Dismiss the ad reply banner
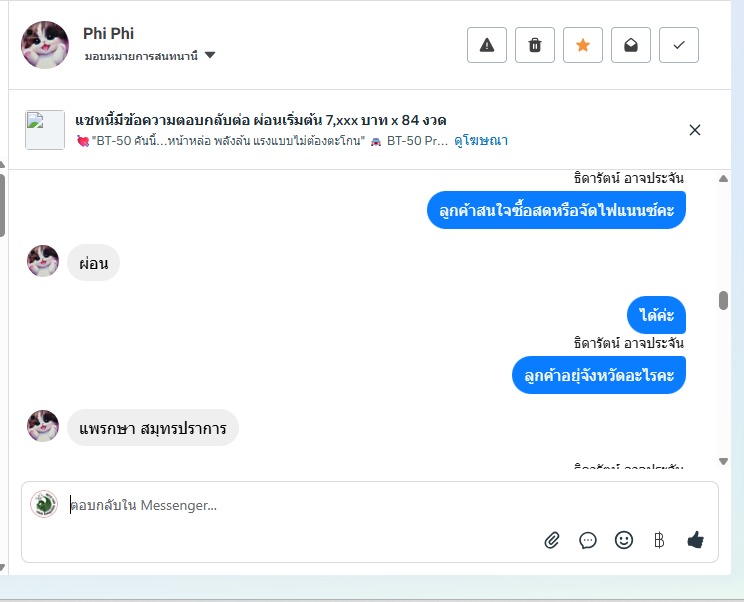 pos(695,130)
